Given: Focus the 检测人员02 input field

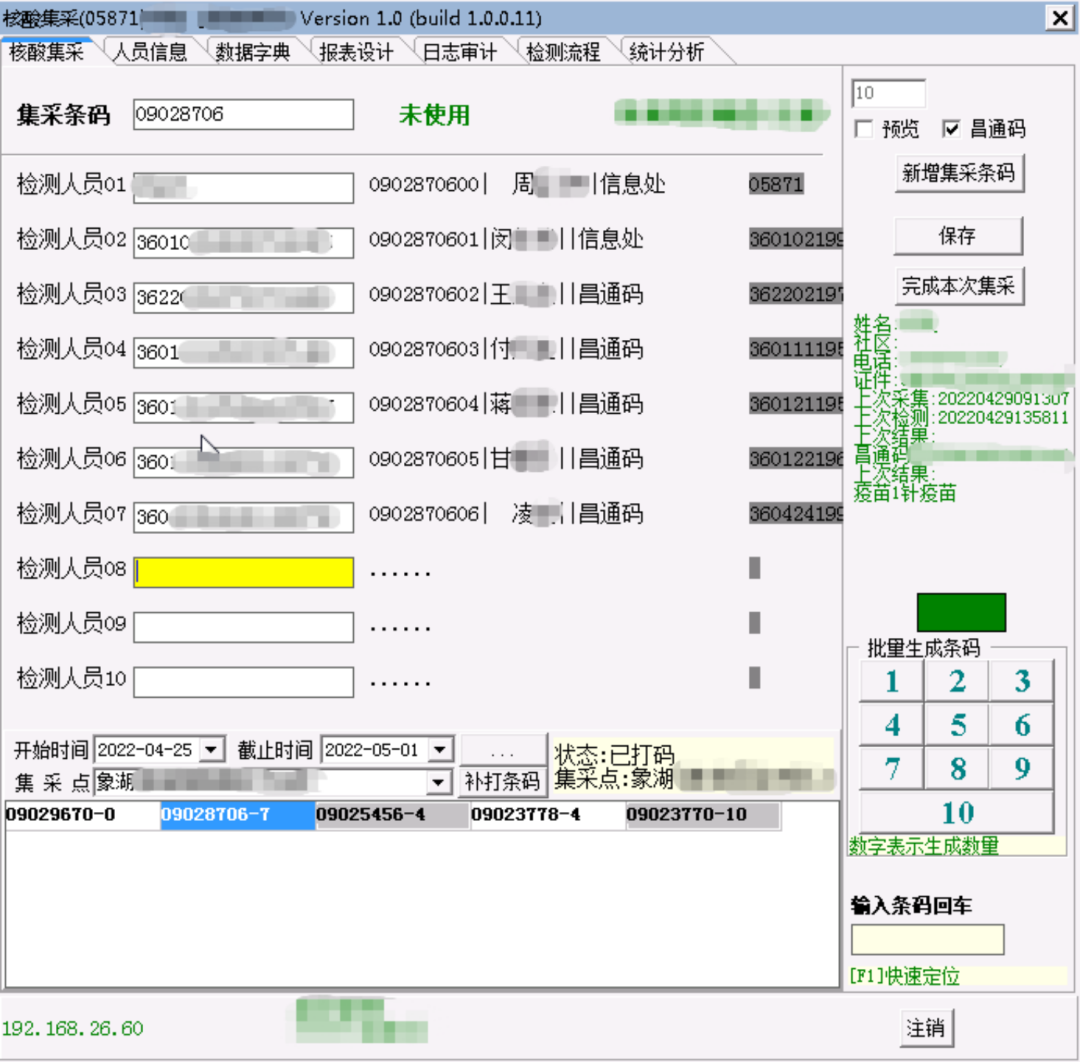Looking at the screenshot, I should coord(243,242).
